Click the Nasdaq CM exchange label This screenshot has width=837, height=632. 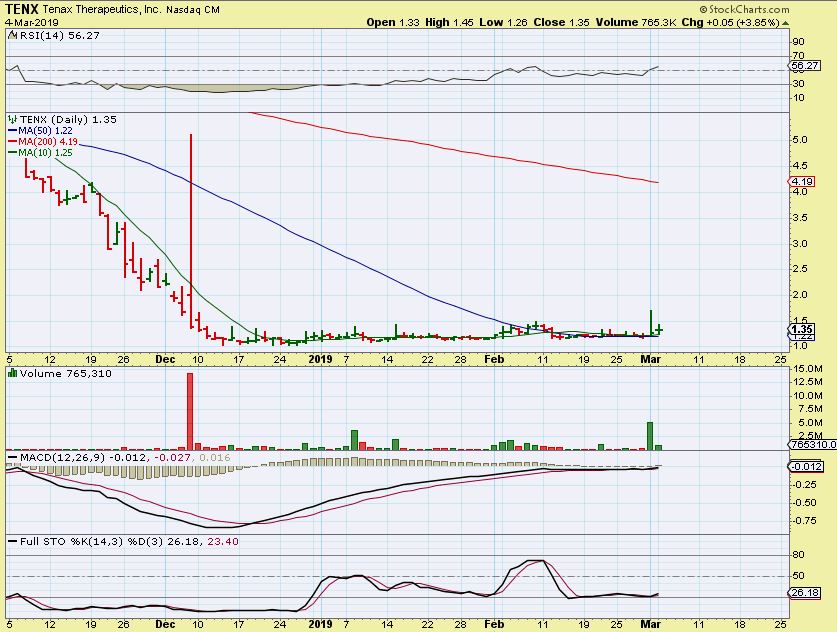click(x=193, y=10)
